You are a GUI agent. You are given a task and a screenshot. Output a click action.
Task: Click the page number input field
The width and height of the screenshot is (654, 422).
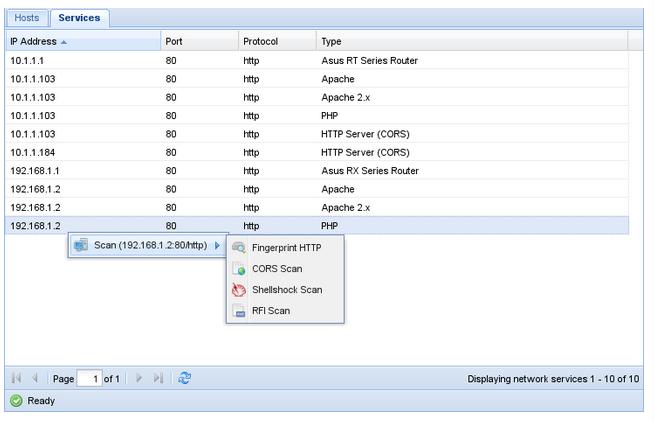[89, 378]
